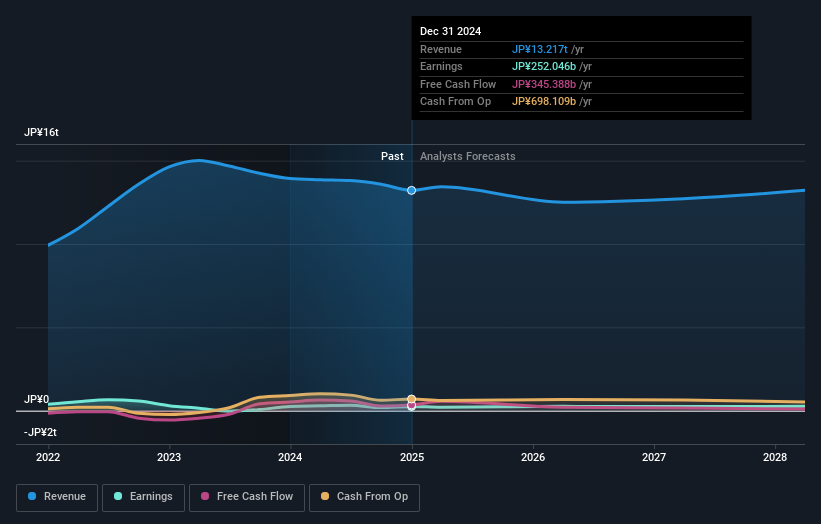
Task: Click the 2028 x-axis label
Action: [775, 457]
